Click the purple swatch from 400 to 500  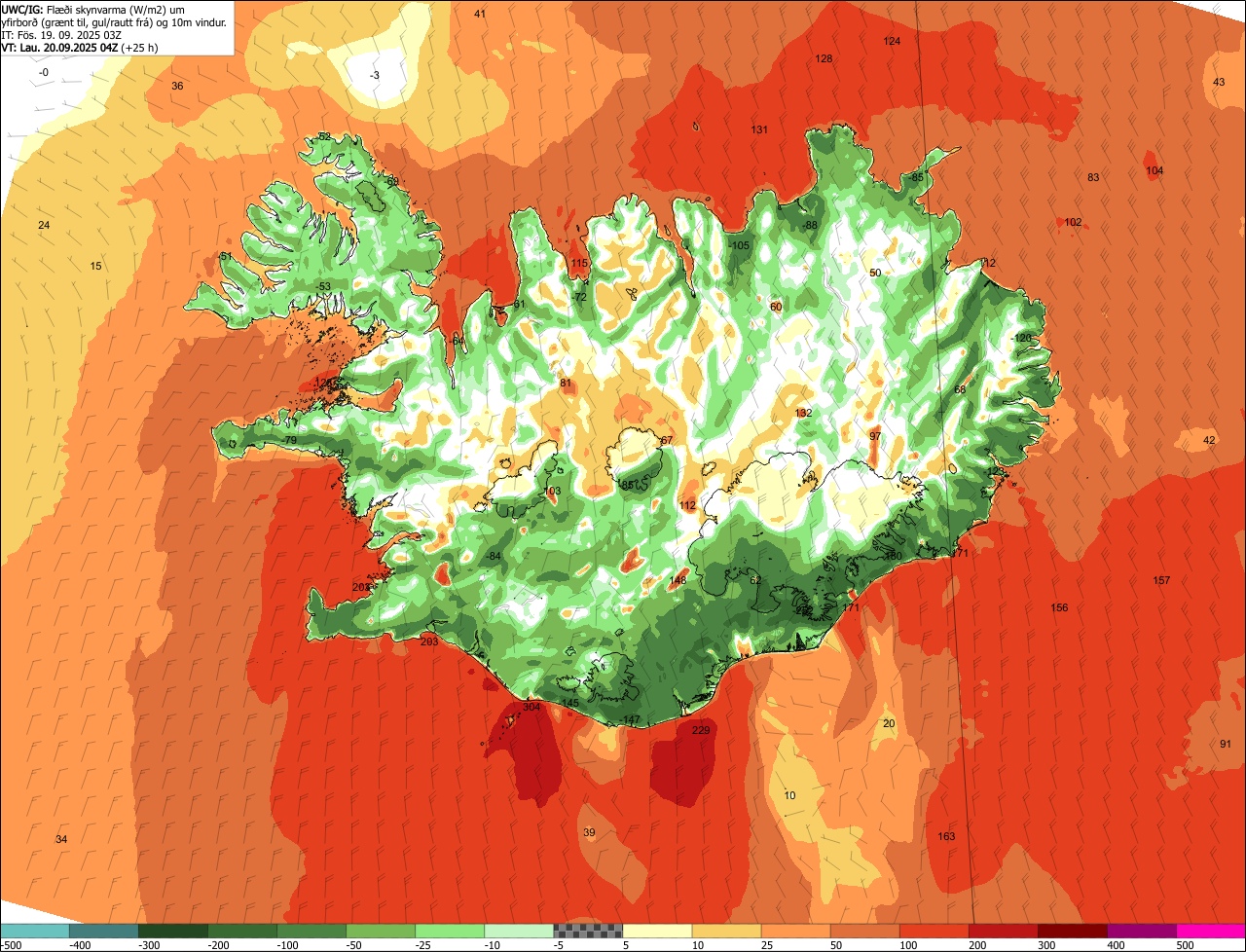pyautogui.click(x=1141, y=931)
